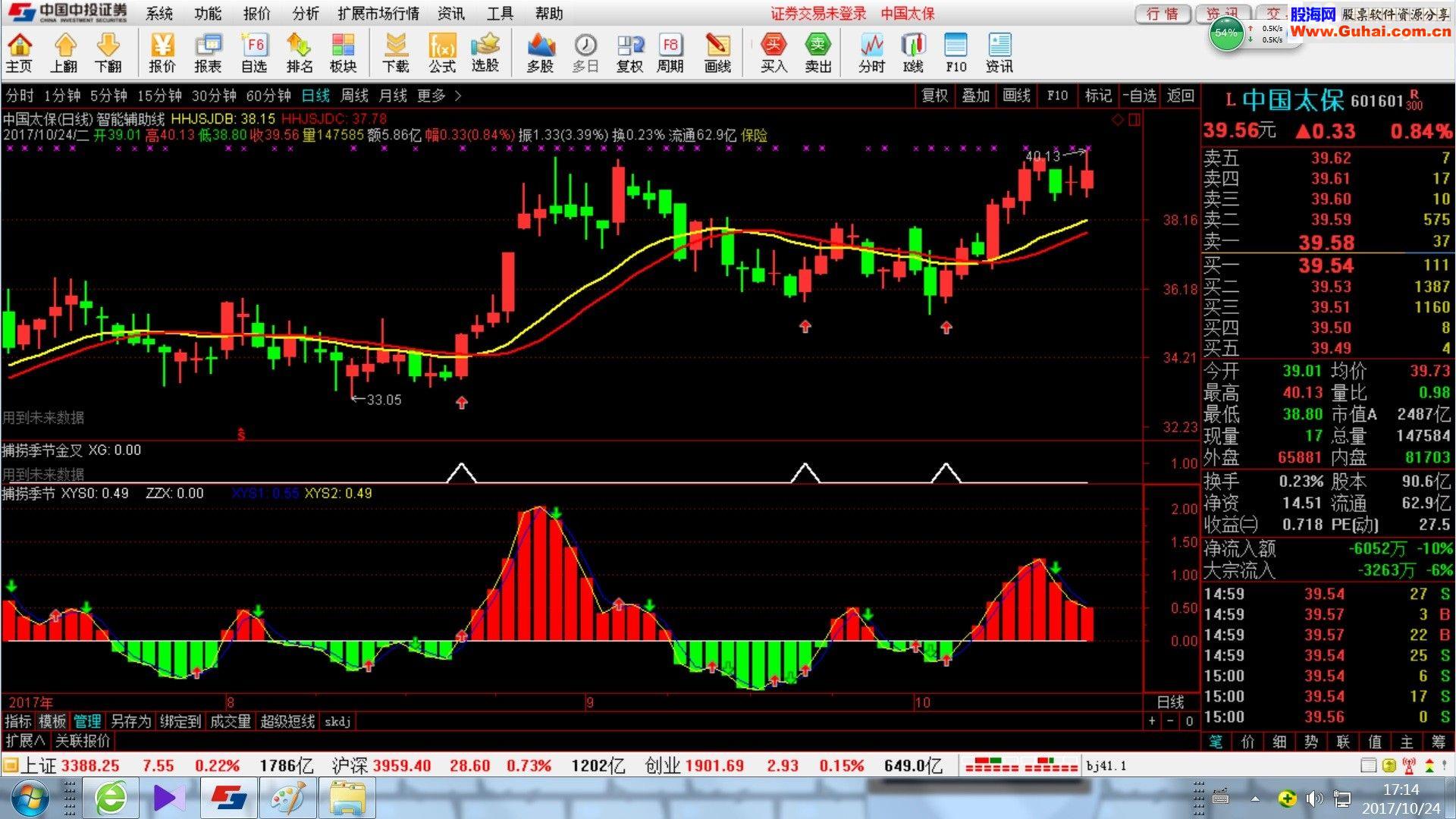The image size is (1456, 819).
Task: Click the 模板 template button
Action: 53,721
